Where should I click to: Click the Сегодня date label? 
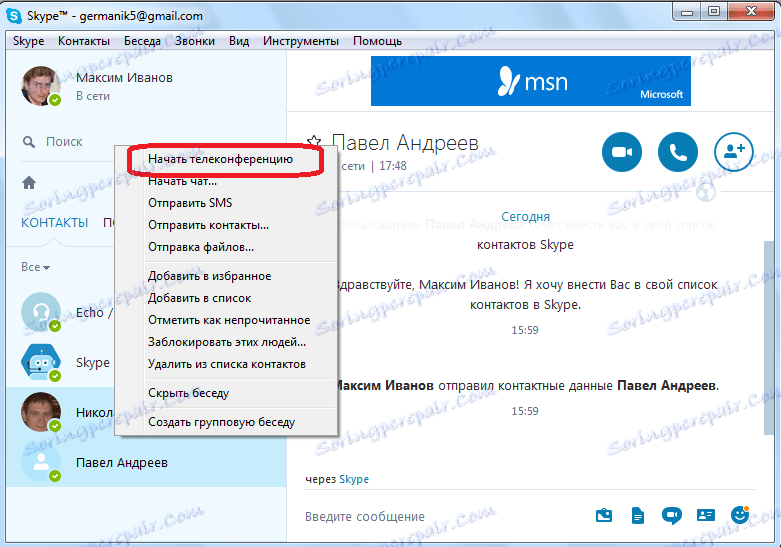[x=525, y=216]
